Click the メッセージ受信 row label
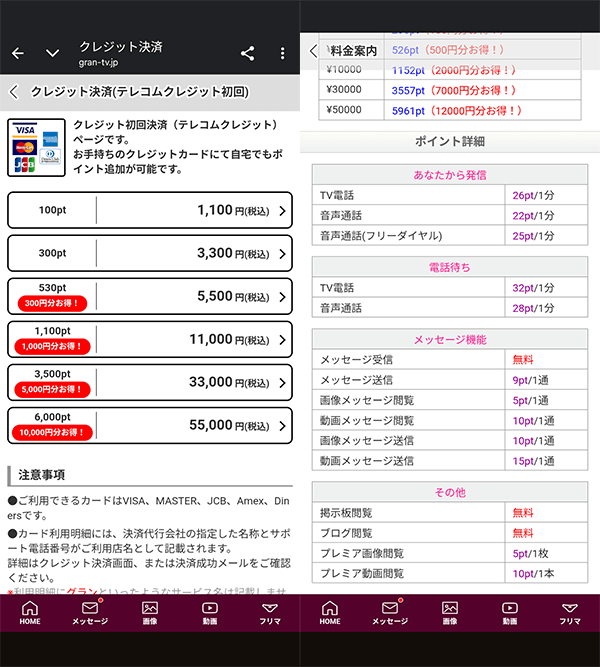The image size is (600, 667). pyautogui.click(x=356, y=360)
